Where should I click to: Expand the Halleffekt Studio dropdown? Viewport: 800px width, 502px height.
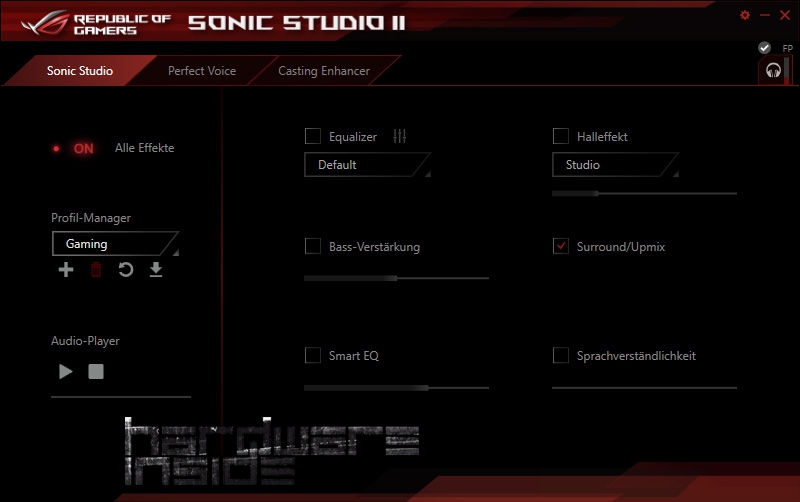[x=615, y=165]
